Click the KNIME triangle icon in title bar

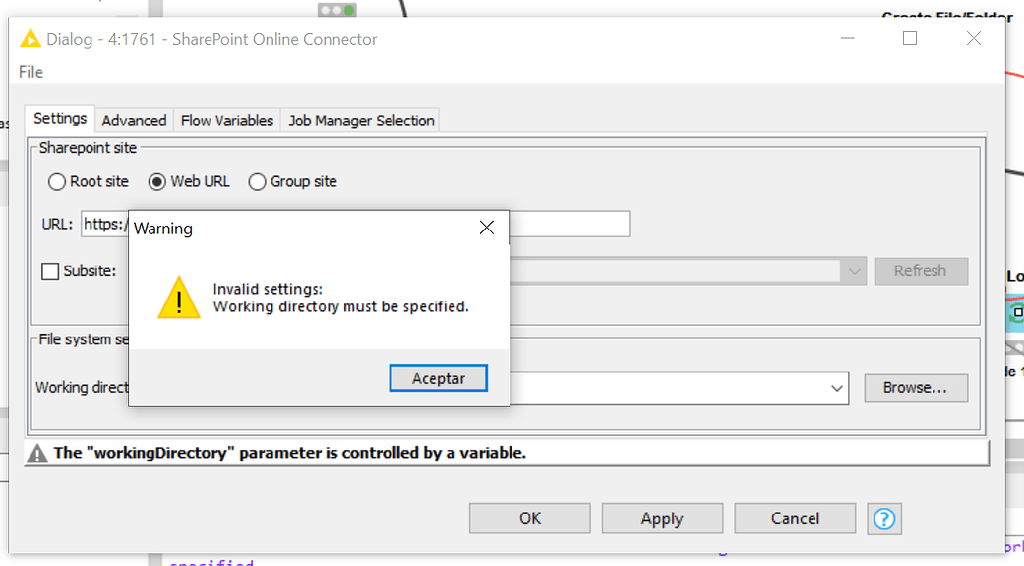coord(30,39)
